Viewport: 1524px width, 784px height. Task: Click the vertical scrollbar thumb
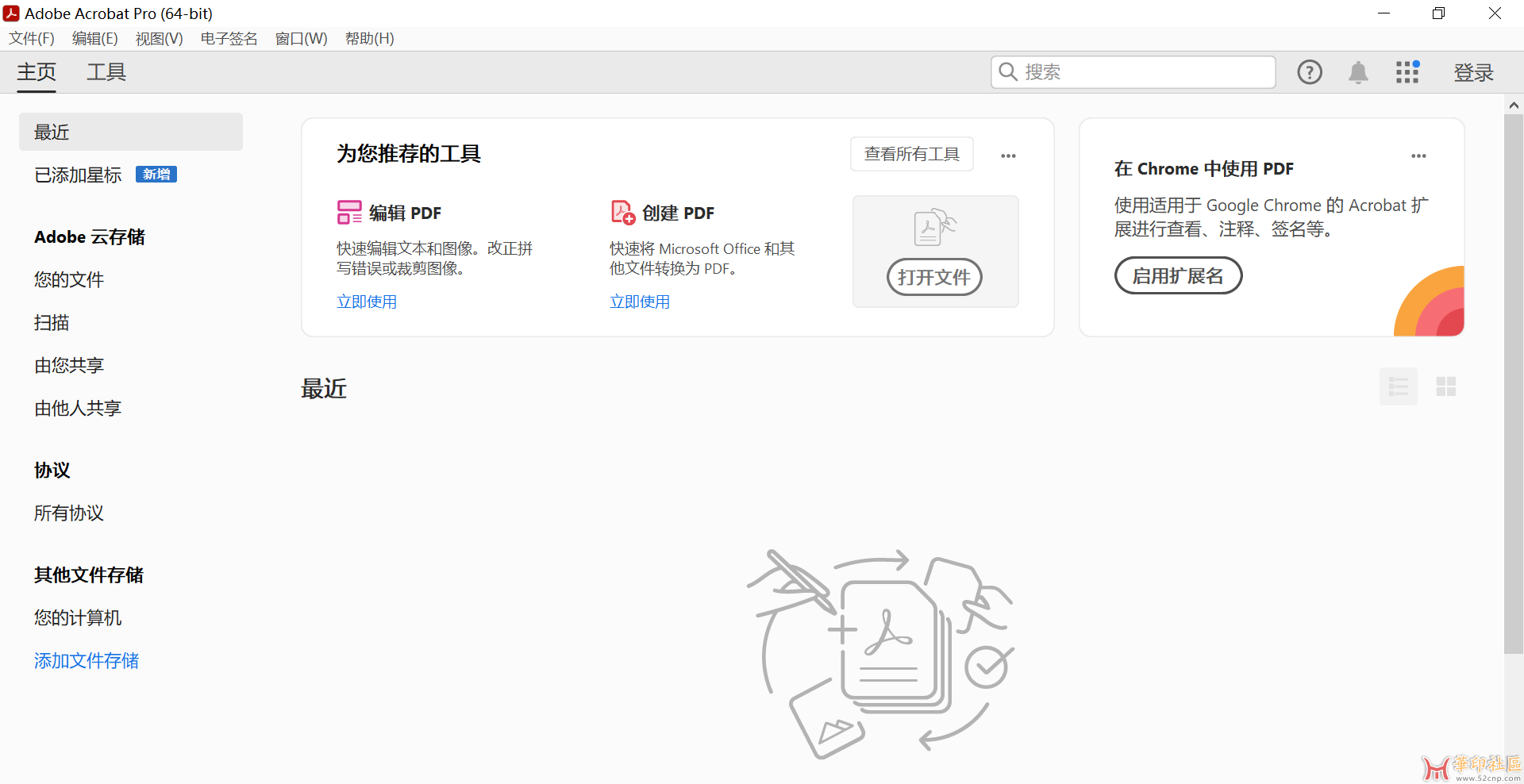1514,381
